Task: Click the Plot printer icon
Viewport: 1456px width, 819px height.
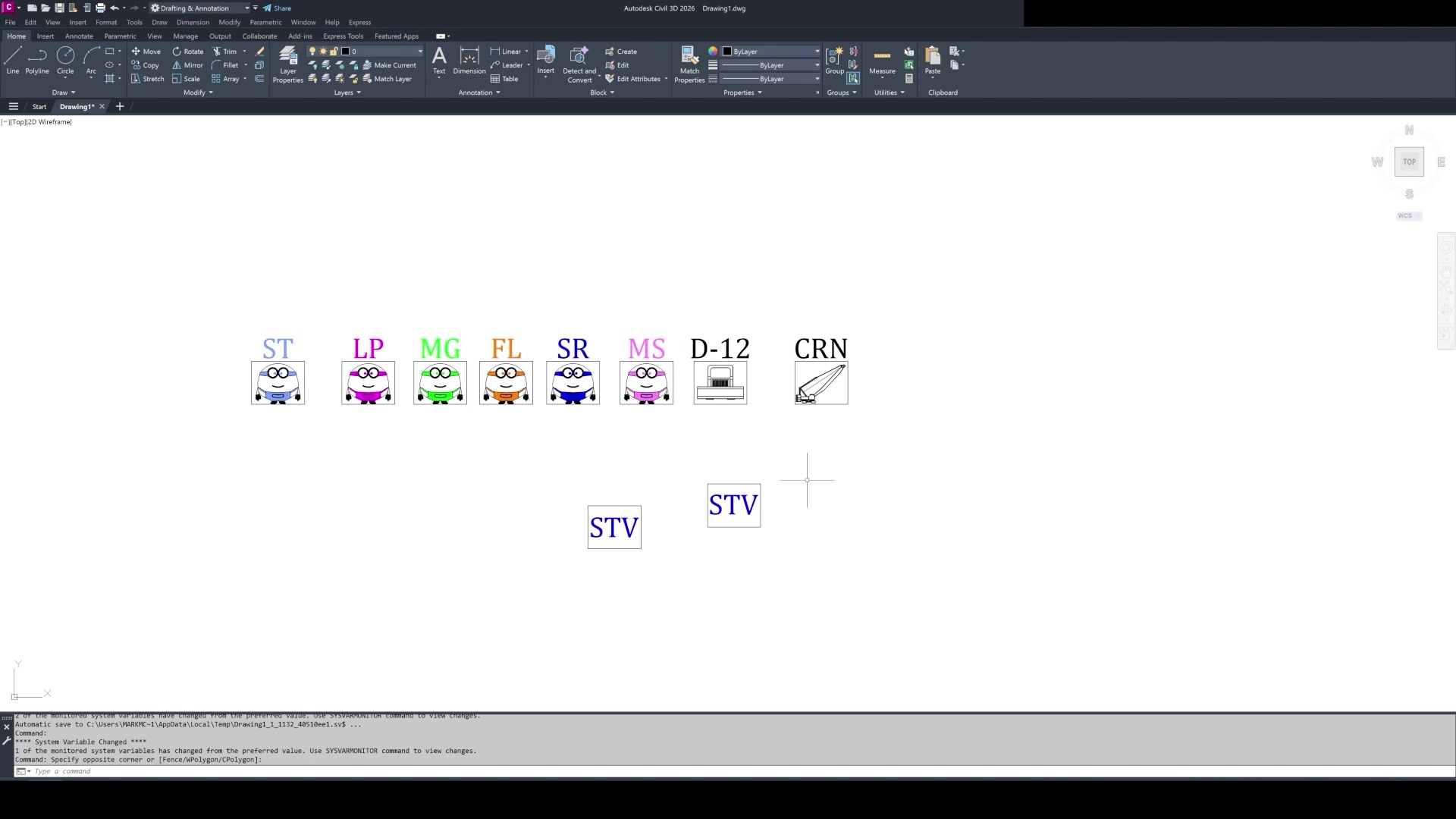Action: (100, 8)
